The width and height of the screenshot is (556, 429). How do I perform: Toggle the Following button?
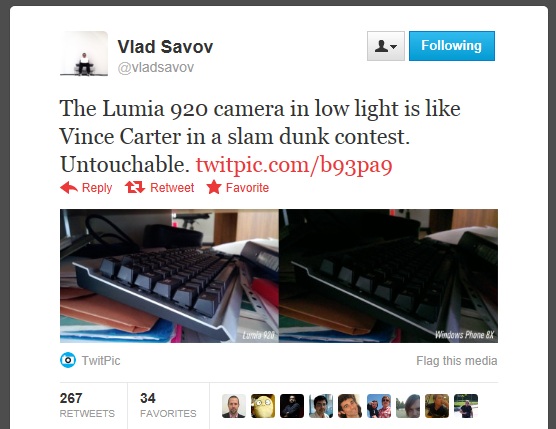(x=452, y=46)
